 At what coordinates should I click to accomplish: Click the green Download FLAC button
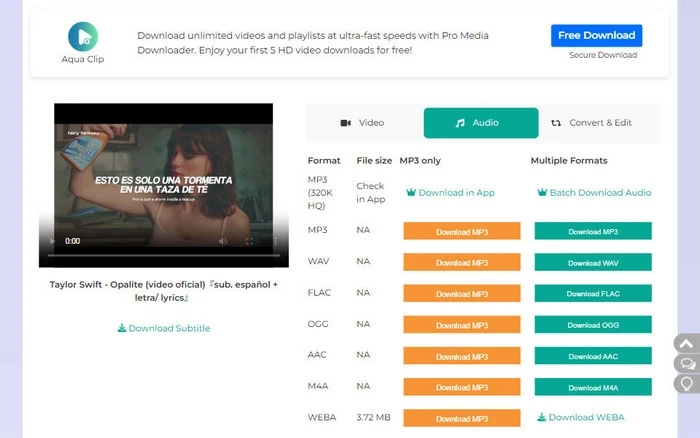(592, 294)
